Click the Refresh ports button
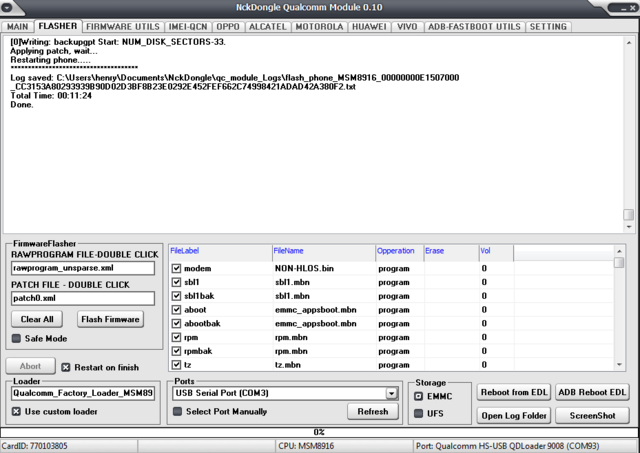 coord(373,411)
